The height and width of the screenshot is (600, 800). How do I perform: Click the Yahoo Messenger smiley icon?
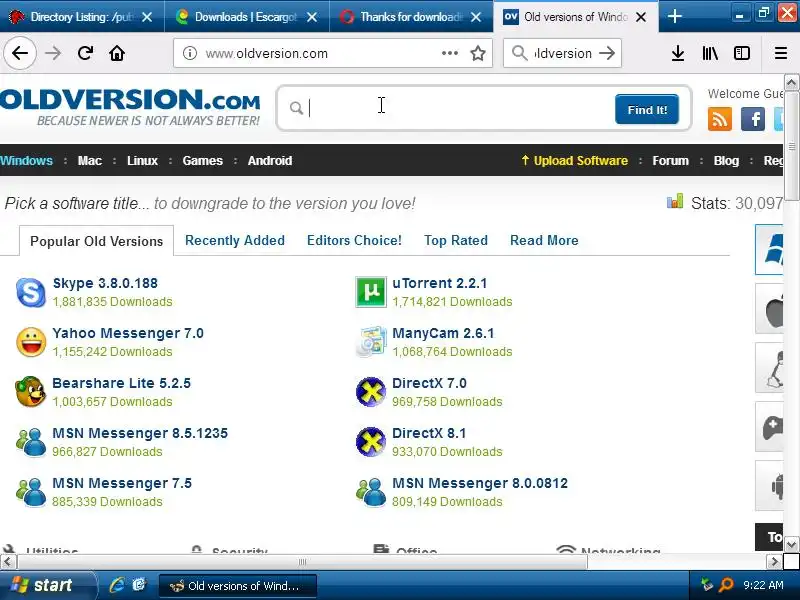(31, 342)
